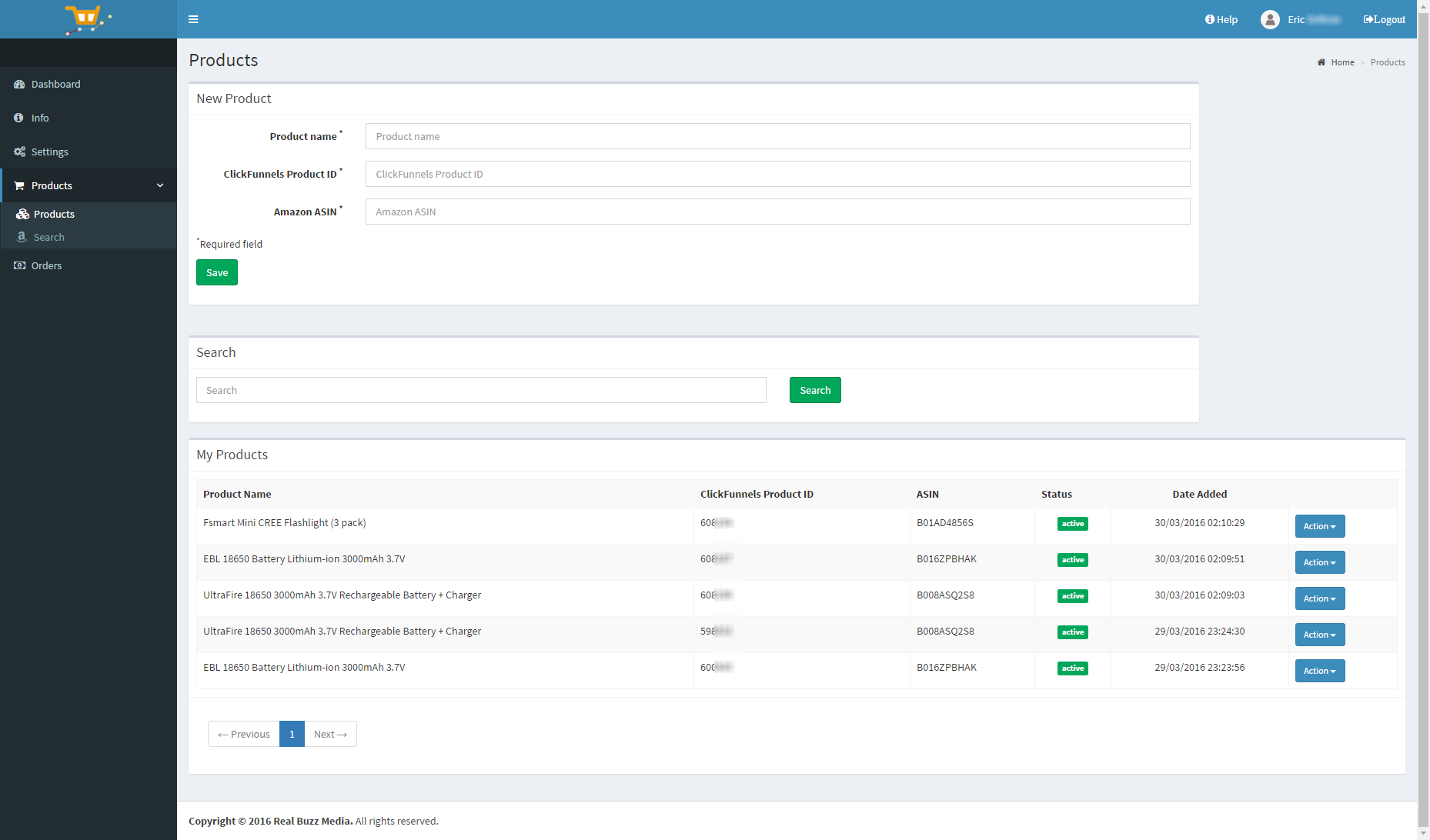Open Settings in the sidebar
The height and width of the screenshot is (840, 1430).
coord(89,152)
